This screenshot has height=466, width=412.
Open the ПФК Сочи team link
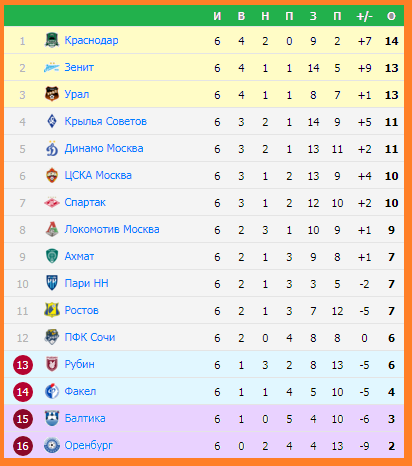point(90,337)
